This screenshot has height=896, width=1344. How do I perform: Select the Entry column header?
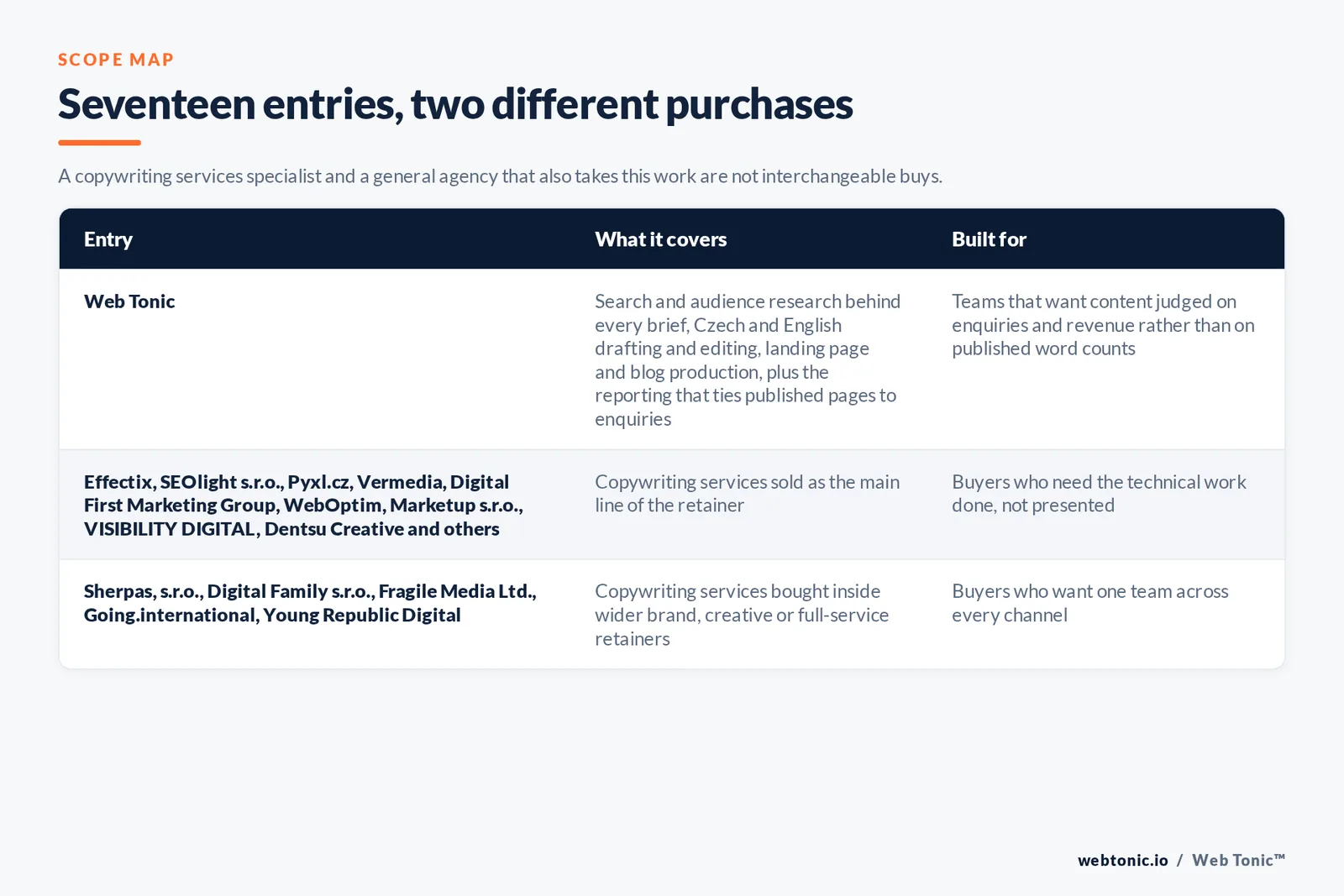pos(108,239)
